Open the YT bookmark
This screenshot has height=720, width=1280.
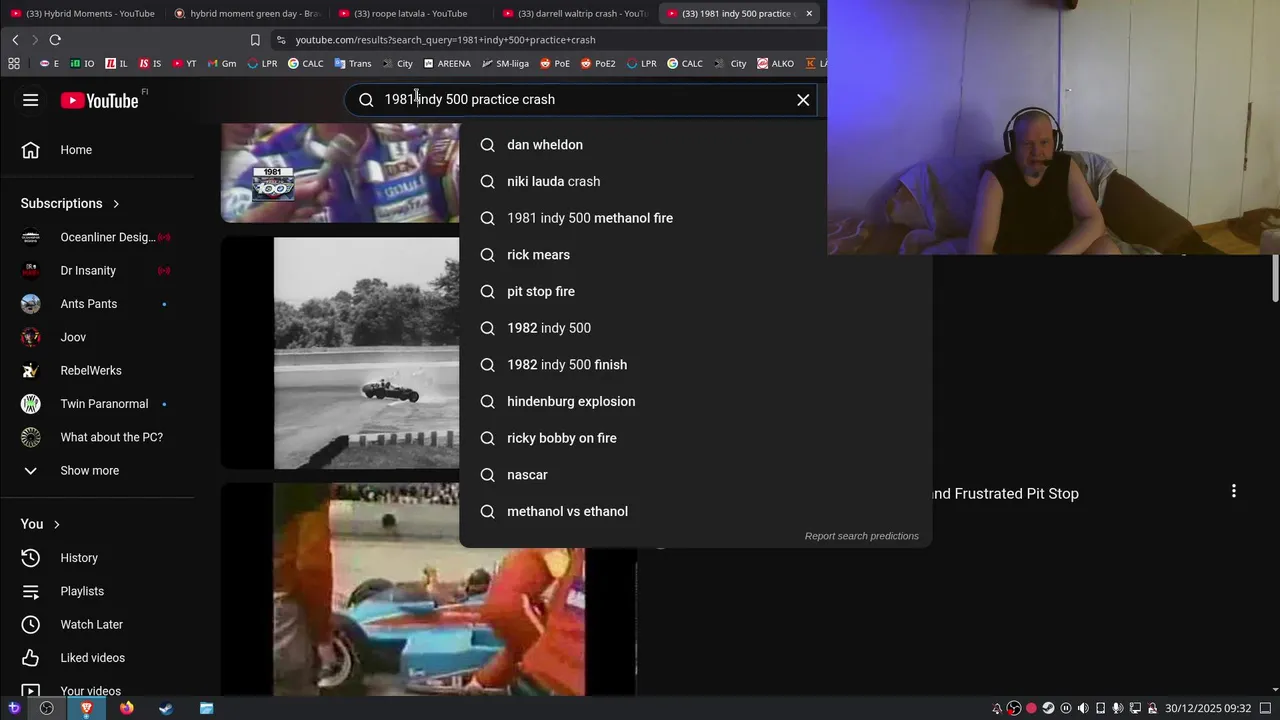[184, 63]
